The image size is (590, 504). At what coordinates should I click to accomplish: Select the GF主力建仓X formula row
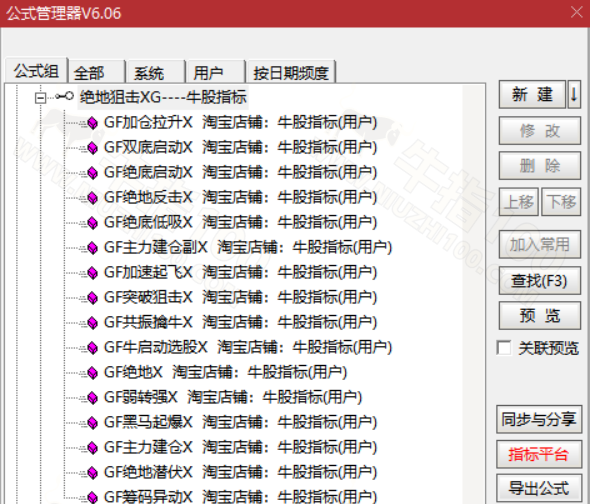pyautogui.click(x=240, y=448)
